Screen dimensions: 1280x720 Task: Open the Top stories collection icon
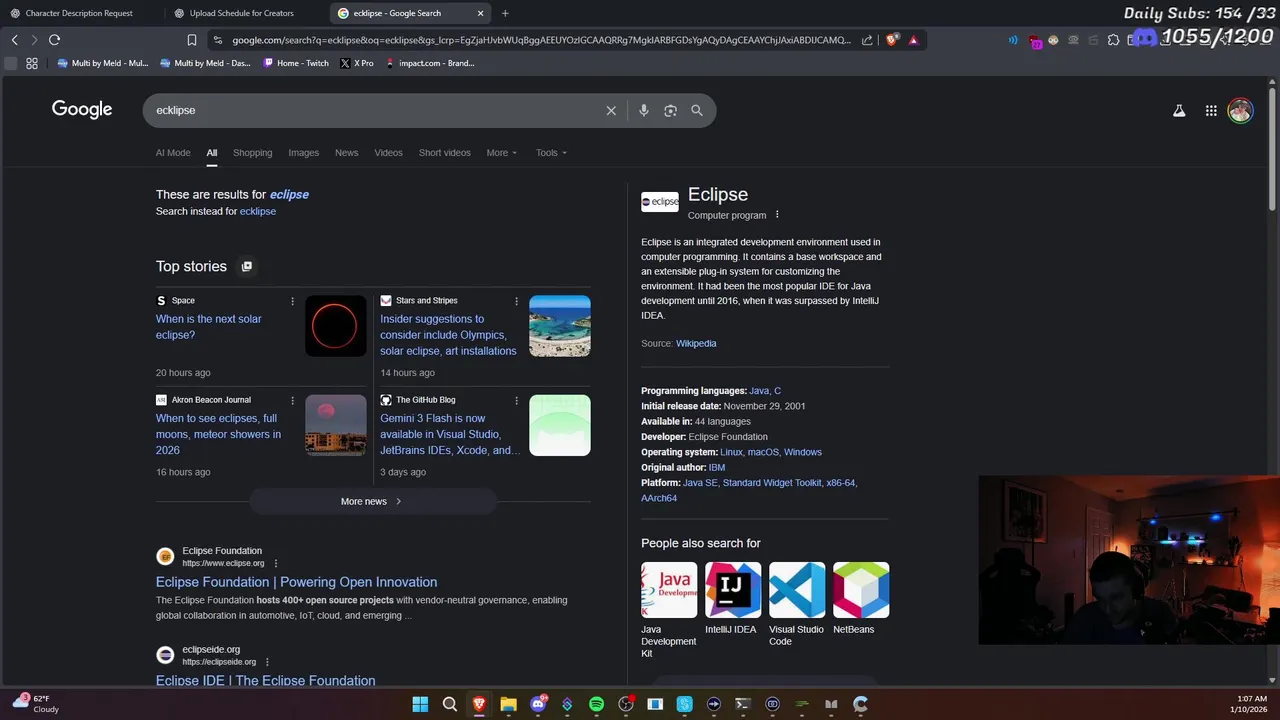coord(247,266)
